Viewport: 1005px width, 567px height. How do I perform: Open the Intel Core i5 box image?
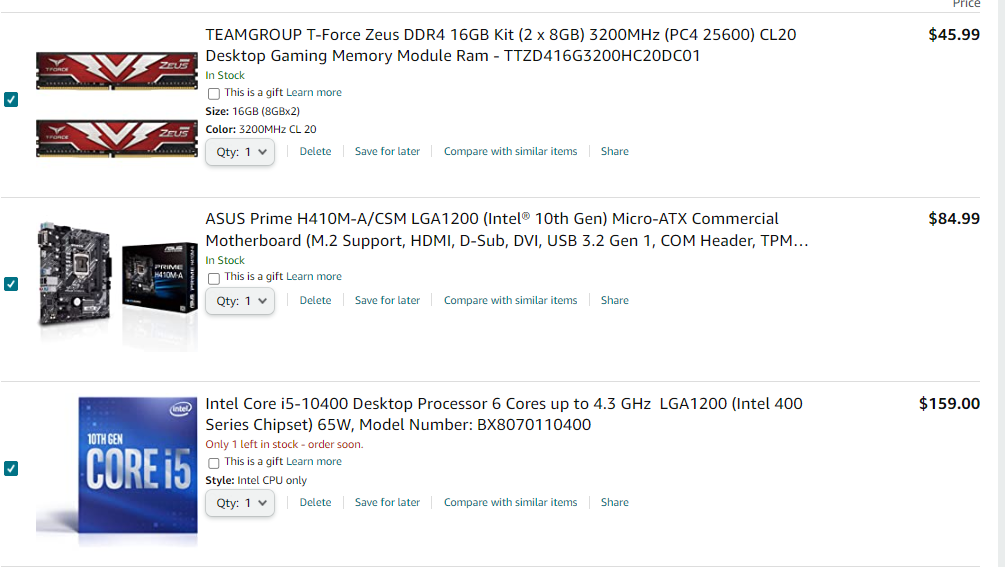pos(117,468)
